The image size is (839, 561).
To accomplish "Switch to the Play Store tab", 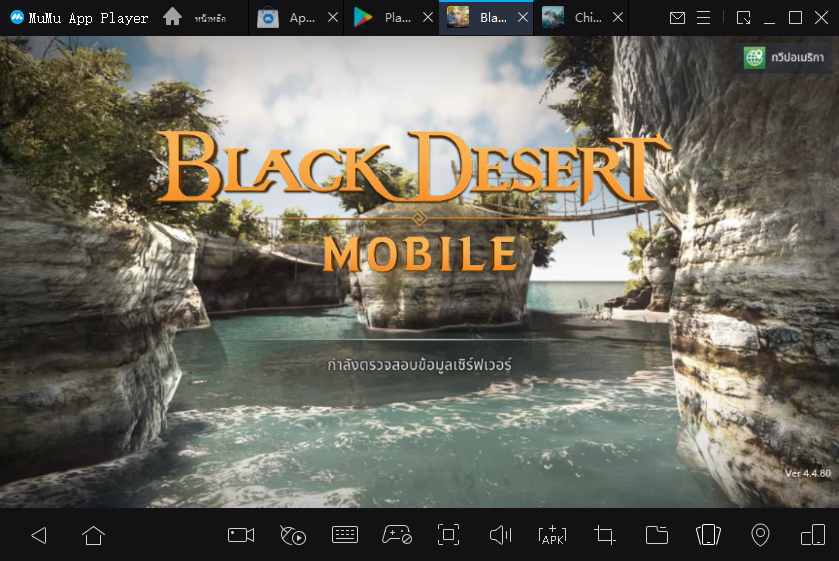I will [387, 18].
